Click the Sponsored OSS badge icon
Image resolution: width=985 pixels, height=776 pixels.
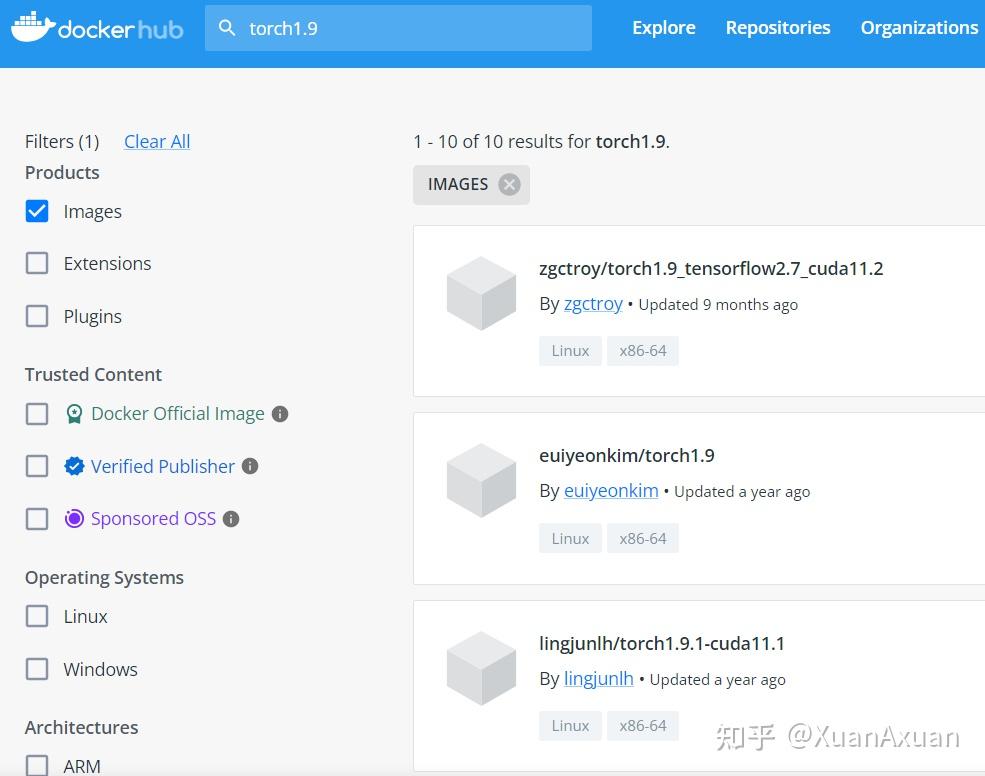coord(74,518)
